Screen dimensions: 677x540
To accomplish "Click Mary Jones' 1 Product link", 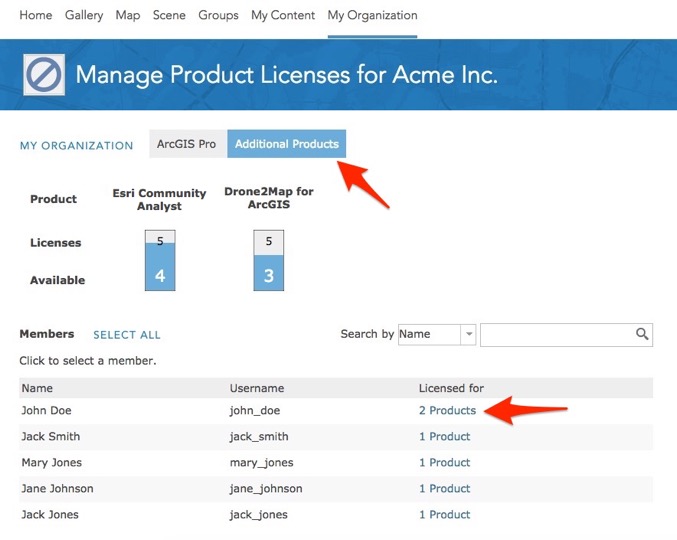I will click(444, 462).
